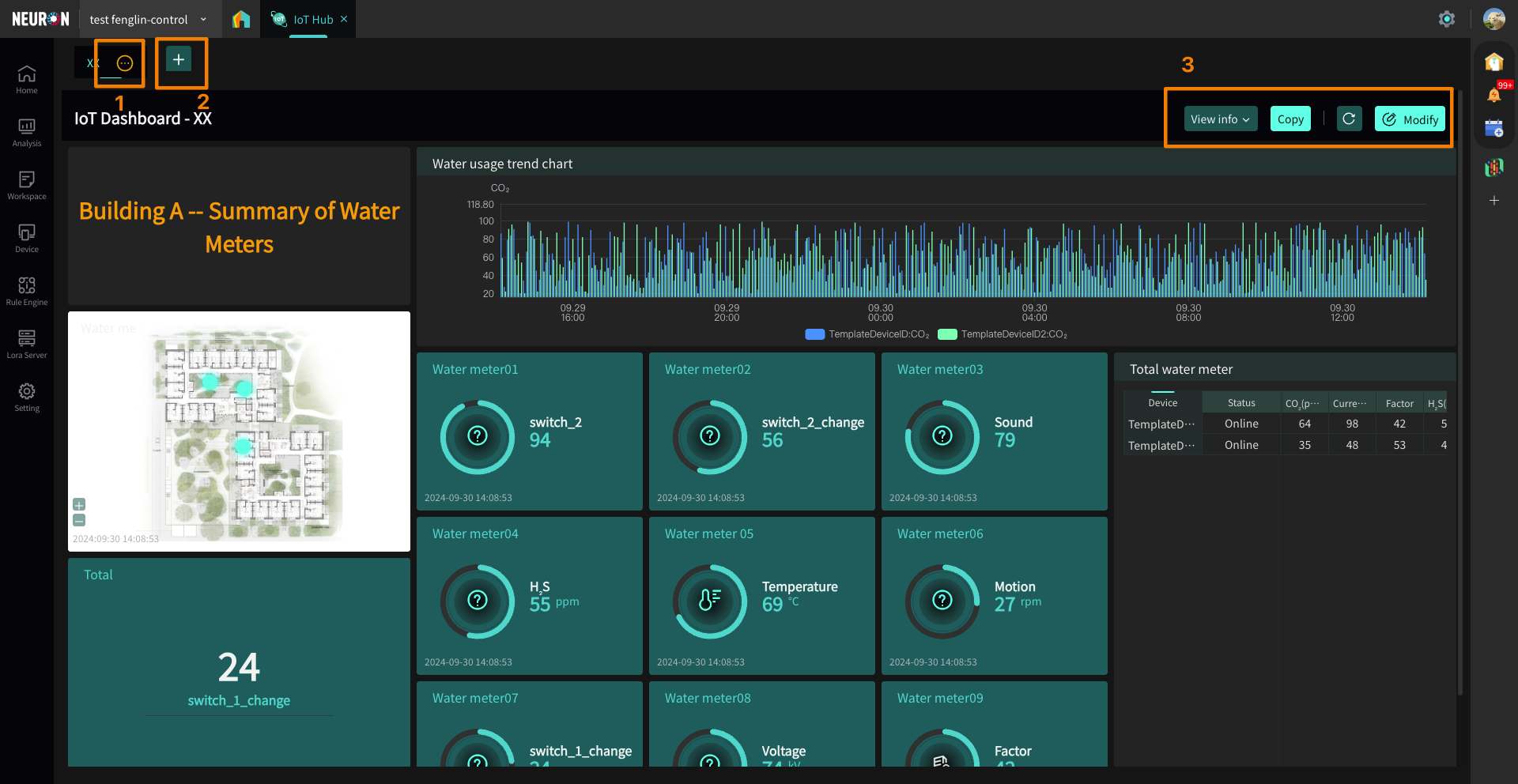Click the colorful home tab icon
Image resolution: width=1518 pixels, height=784 pixels.
[x=241, y=19]
